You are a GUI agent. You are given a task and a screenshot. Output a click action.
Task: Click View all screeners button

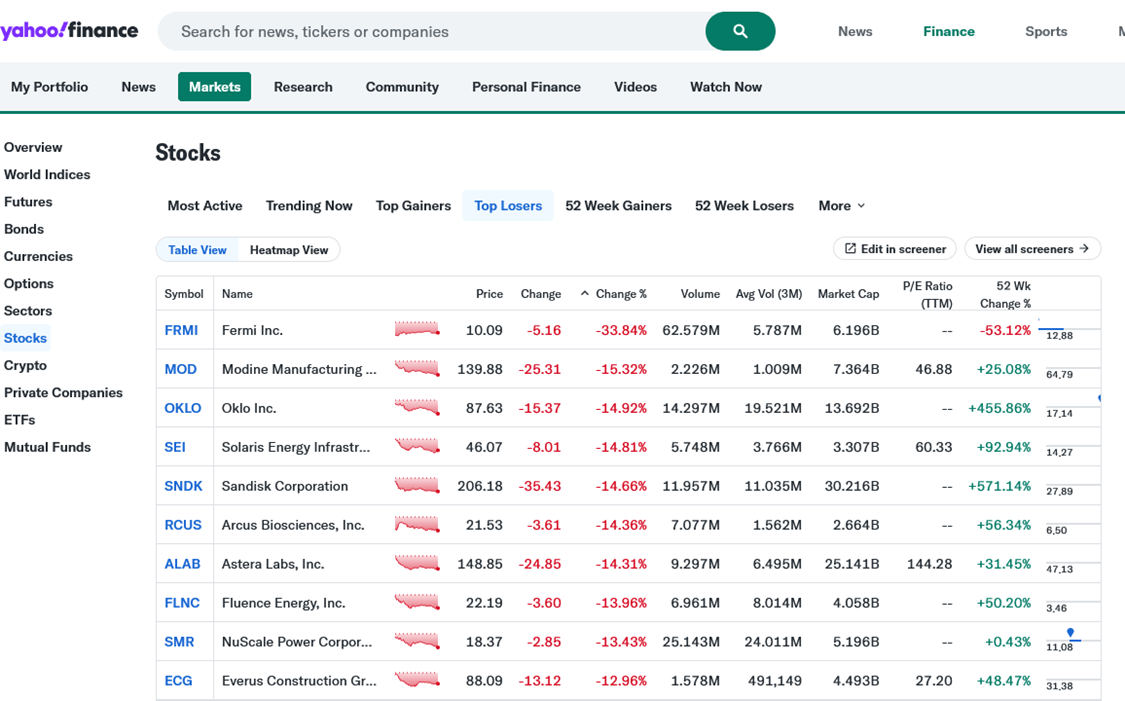1032,249
